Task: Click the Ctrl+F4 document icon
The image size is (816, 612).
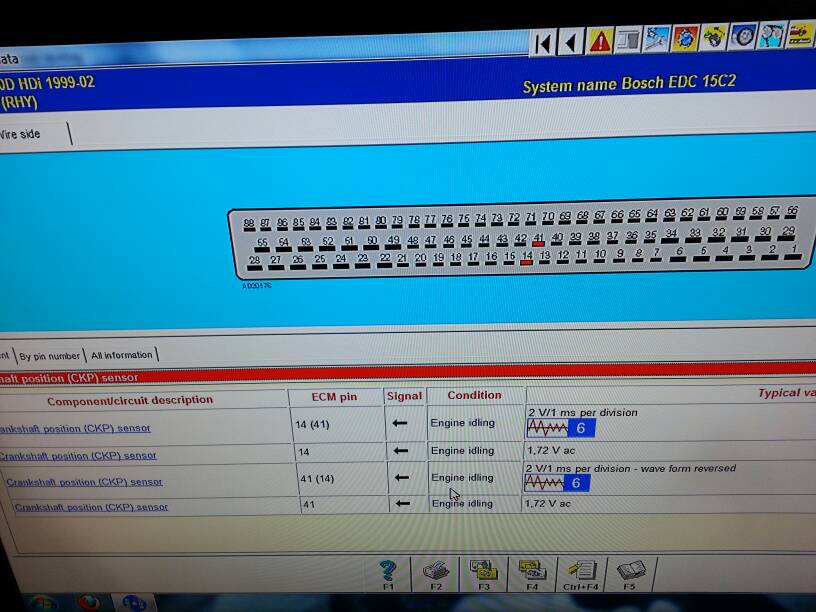Action: 581,572
